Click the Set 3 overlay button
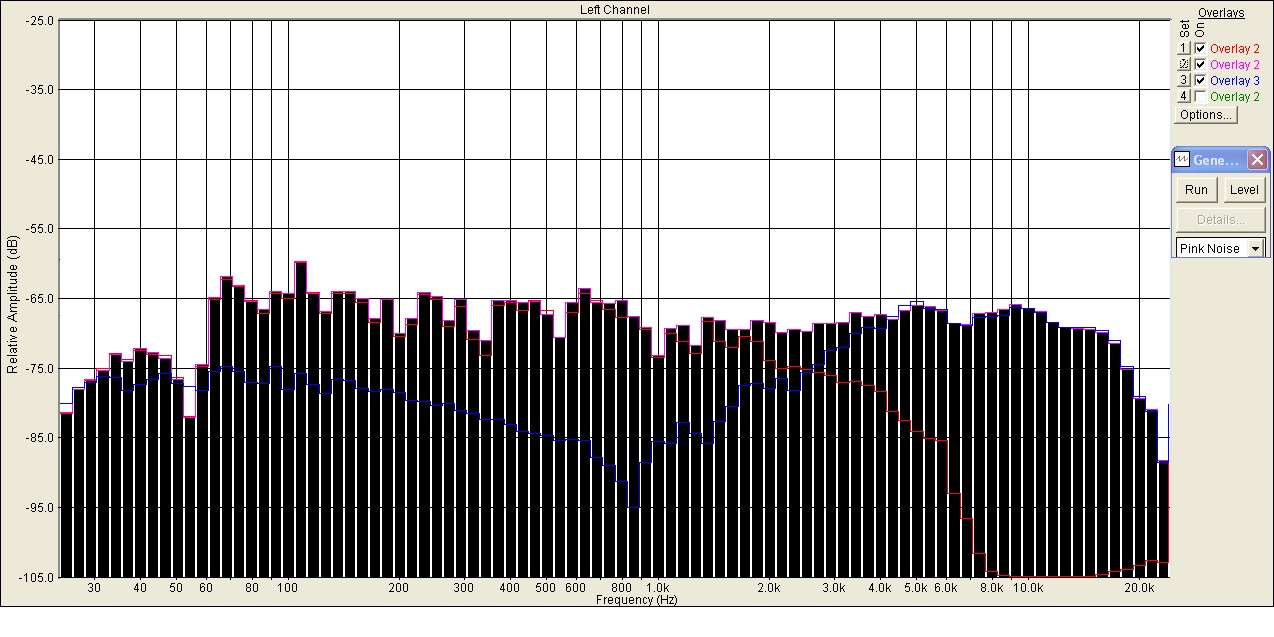This screenshot has width=1274, height=637. point(1184,80)
